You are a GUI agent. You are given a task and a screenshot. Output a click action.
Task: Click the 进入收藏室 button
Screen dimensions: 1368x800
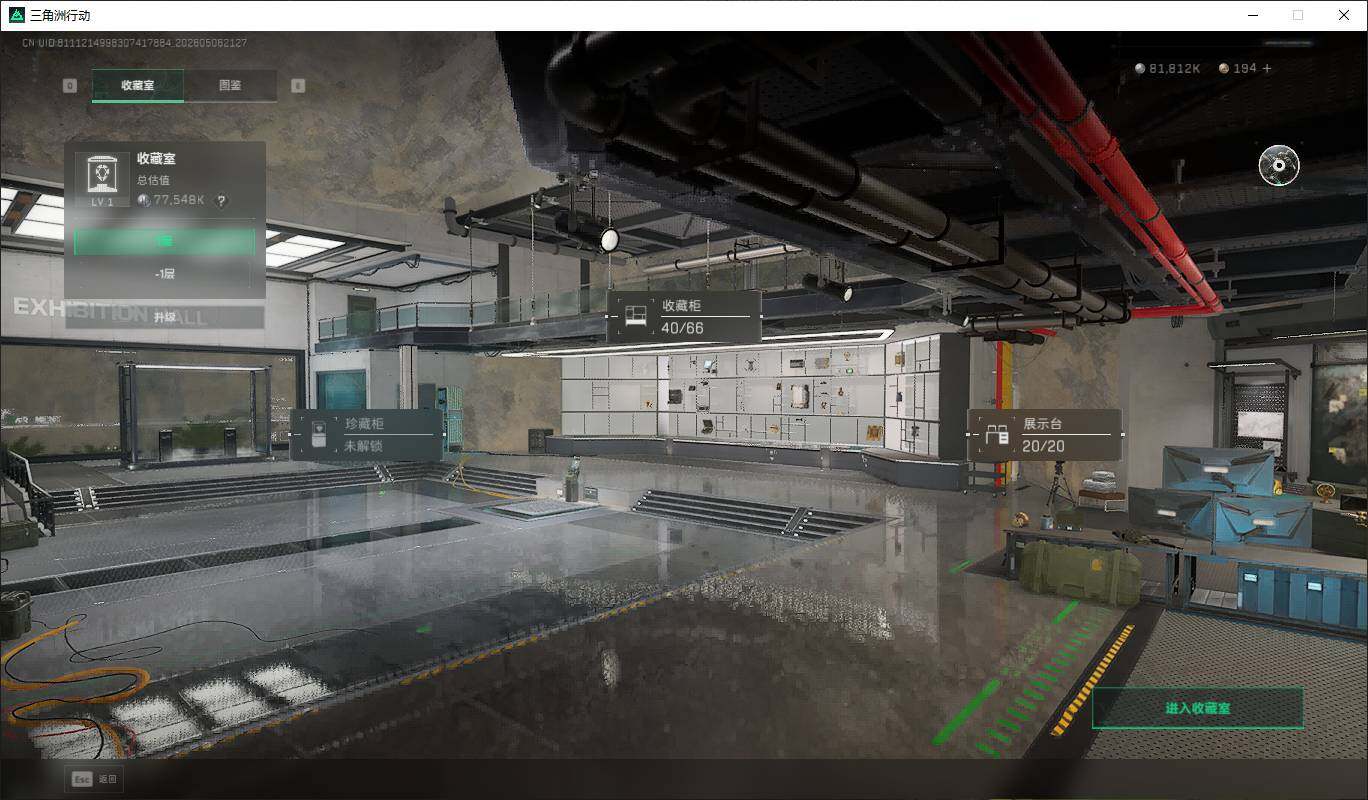pyautogui.click(x=1198, y=708)
